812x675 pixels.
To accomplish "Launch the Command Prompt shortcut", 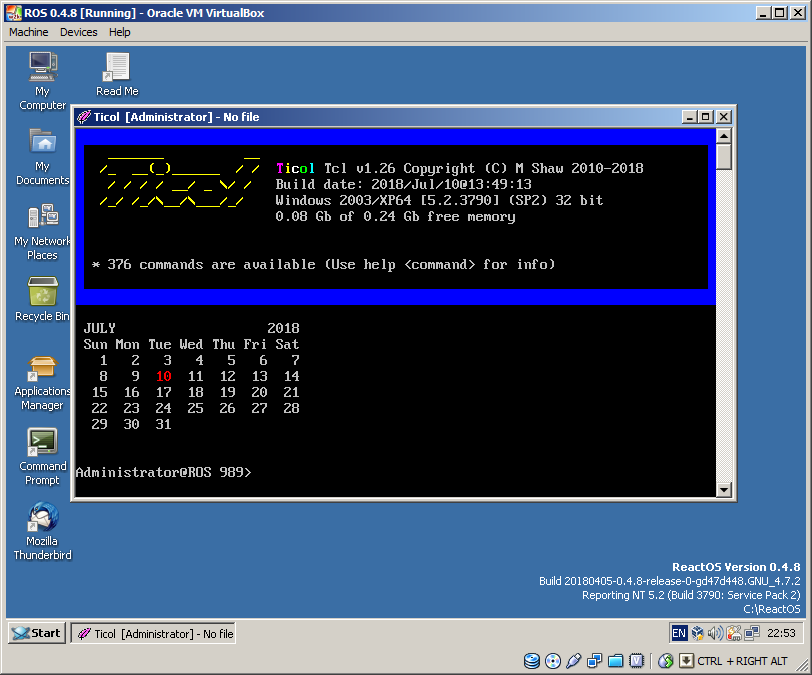I will click(x=42, y=443).
